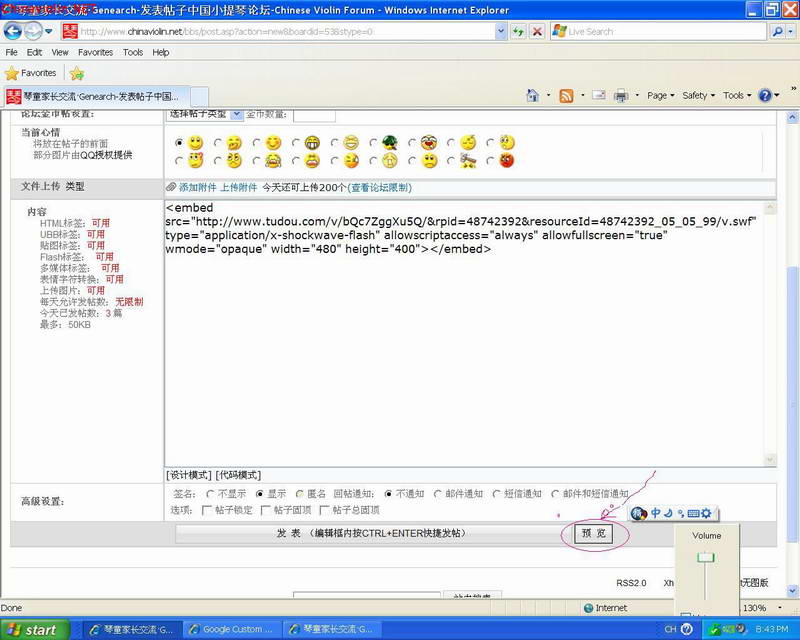Click the Refresh page icon
This screenshot has height=640, width=800.
tap(518, 32)
